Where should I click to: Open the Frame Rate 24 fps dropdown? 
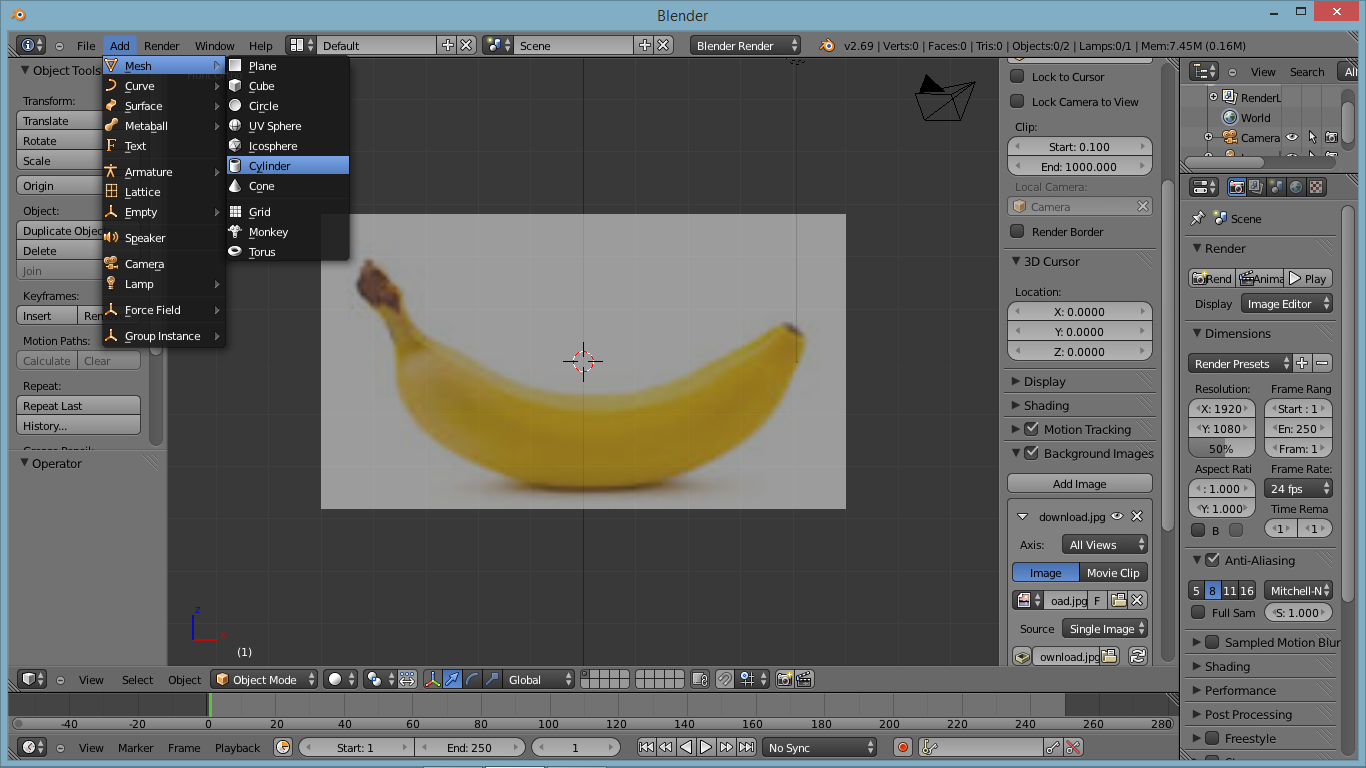point(1299,489)
